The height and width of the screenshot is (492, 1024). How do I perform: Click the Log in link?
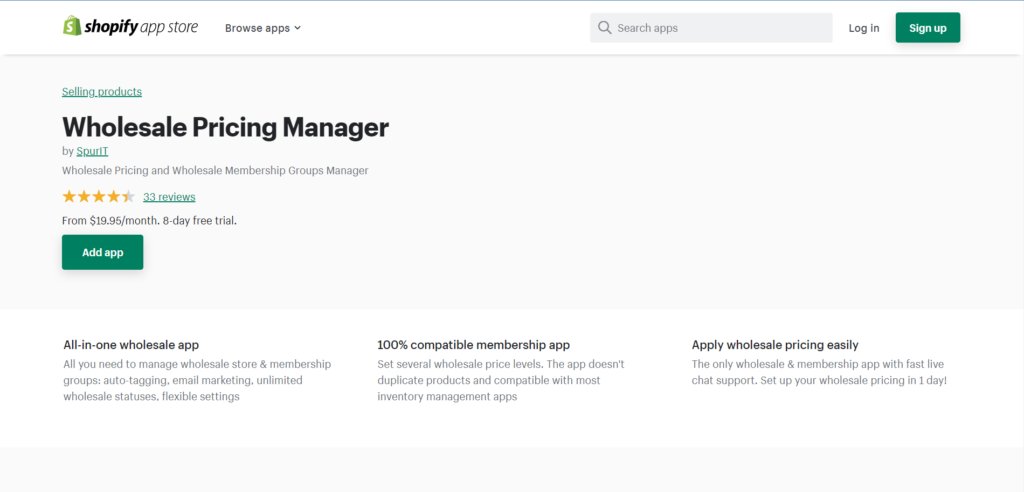point(863,28)
